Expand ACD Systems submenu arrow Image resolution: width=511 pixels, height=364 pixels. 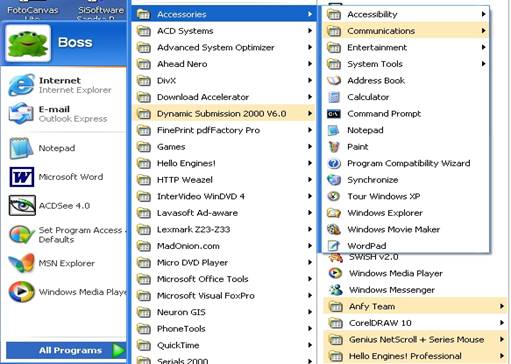310,31
